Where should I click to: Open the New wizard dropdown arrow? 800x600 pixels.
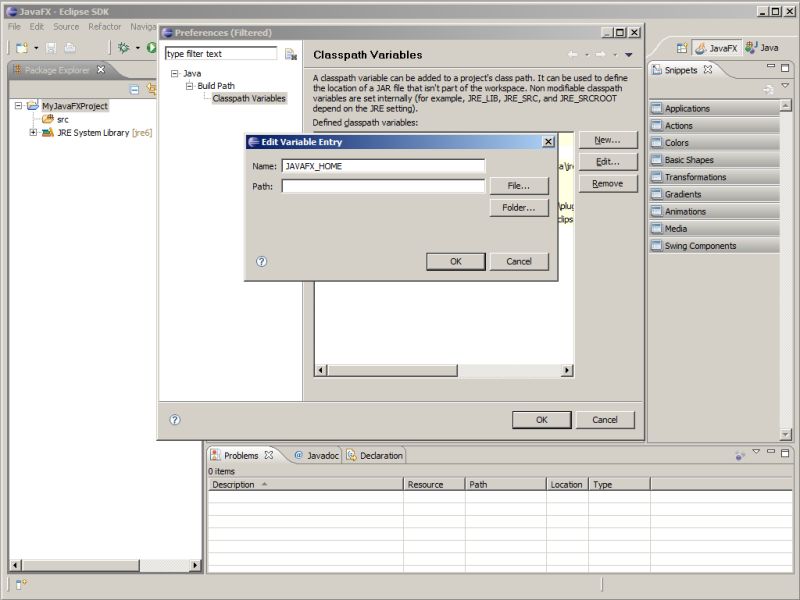[36, 48]
